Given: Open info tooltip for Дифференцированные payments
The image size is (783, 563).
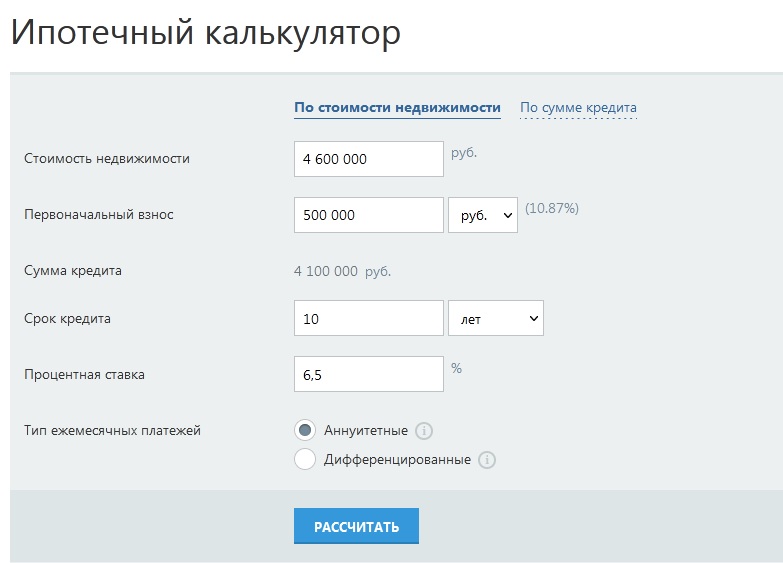Looking at the screenshot, I should click(487, 460).
